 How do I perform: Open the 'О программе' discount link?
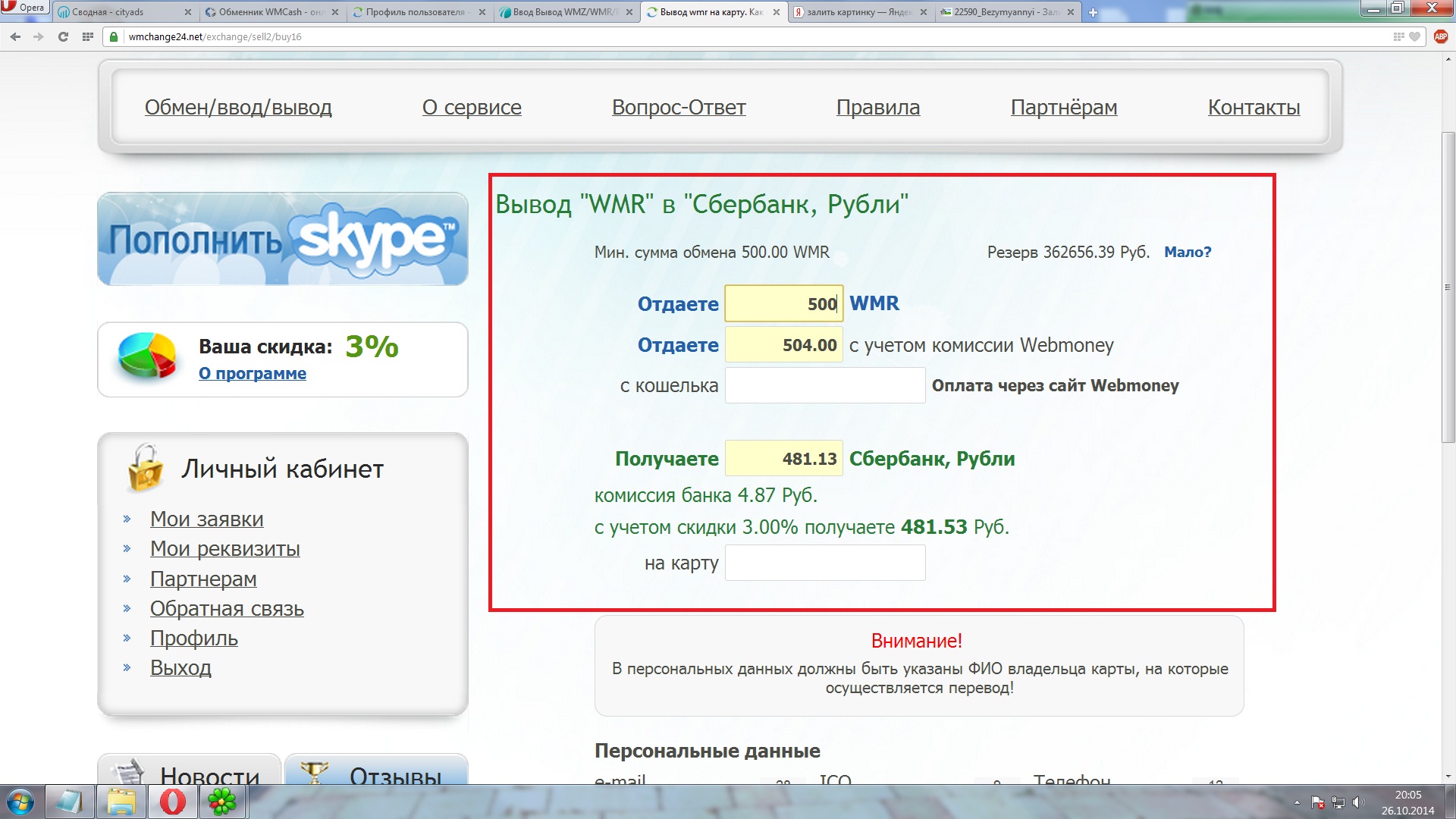253,373
